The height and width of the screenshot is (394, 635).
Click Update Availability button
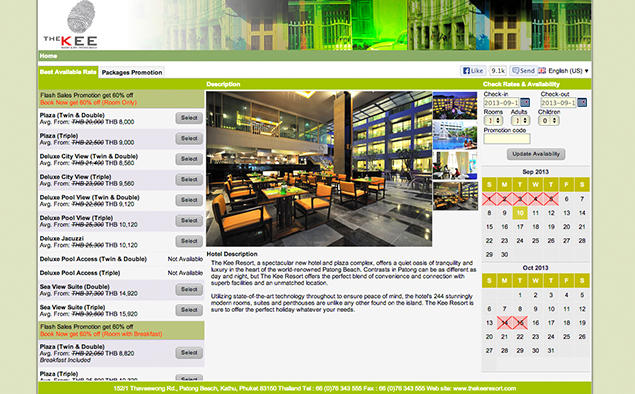pos(536,154)
